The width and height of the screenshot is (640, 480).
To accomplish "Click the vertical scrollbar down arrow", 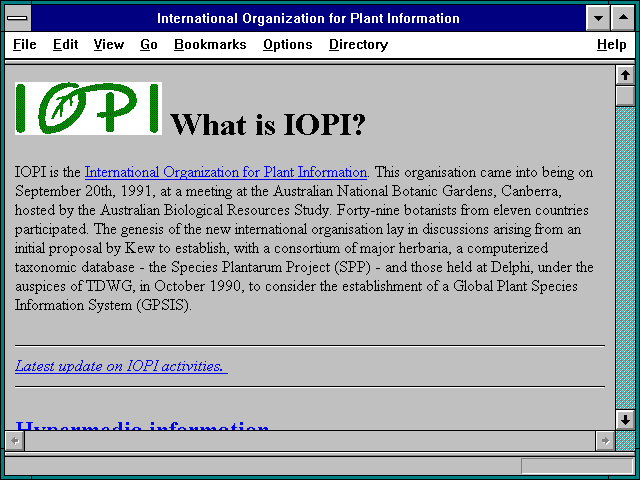I will [x=625, y=420].
